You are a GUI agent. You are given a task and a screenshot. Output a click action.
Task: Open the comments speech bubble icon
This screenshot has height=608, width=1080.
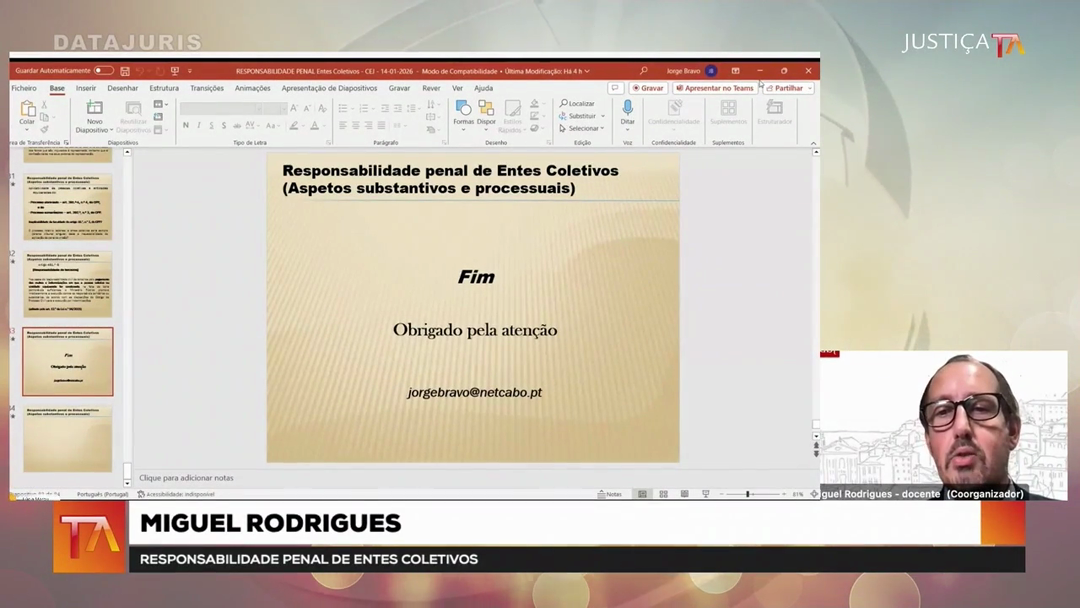(615, 88)
